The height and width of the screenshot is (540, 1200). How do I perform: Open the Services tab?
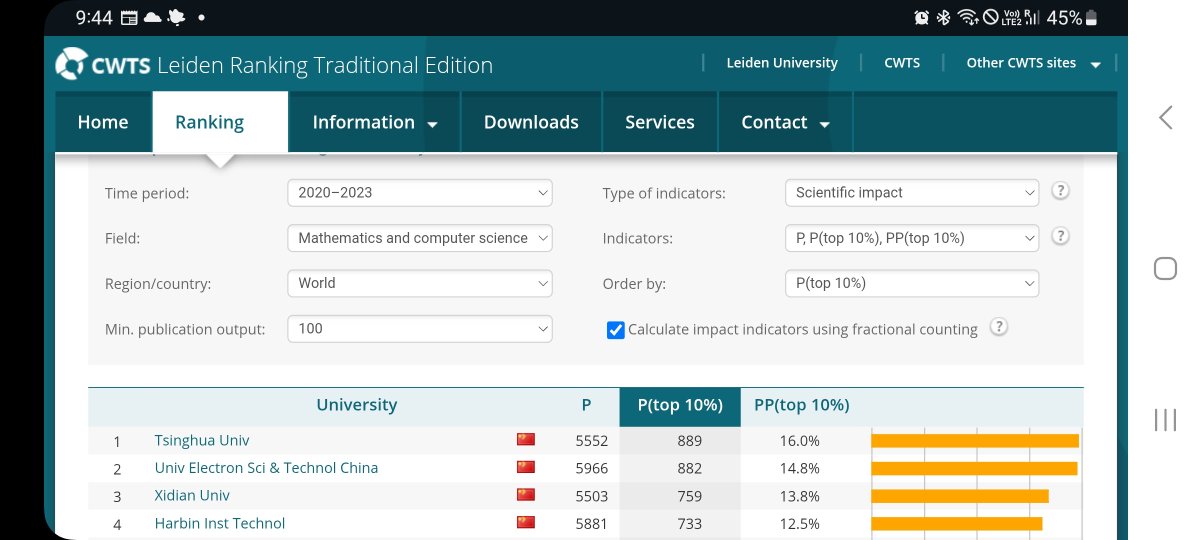click(x=660, y=122)
